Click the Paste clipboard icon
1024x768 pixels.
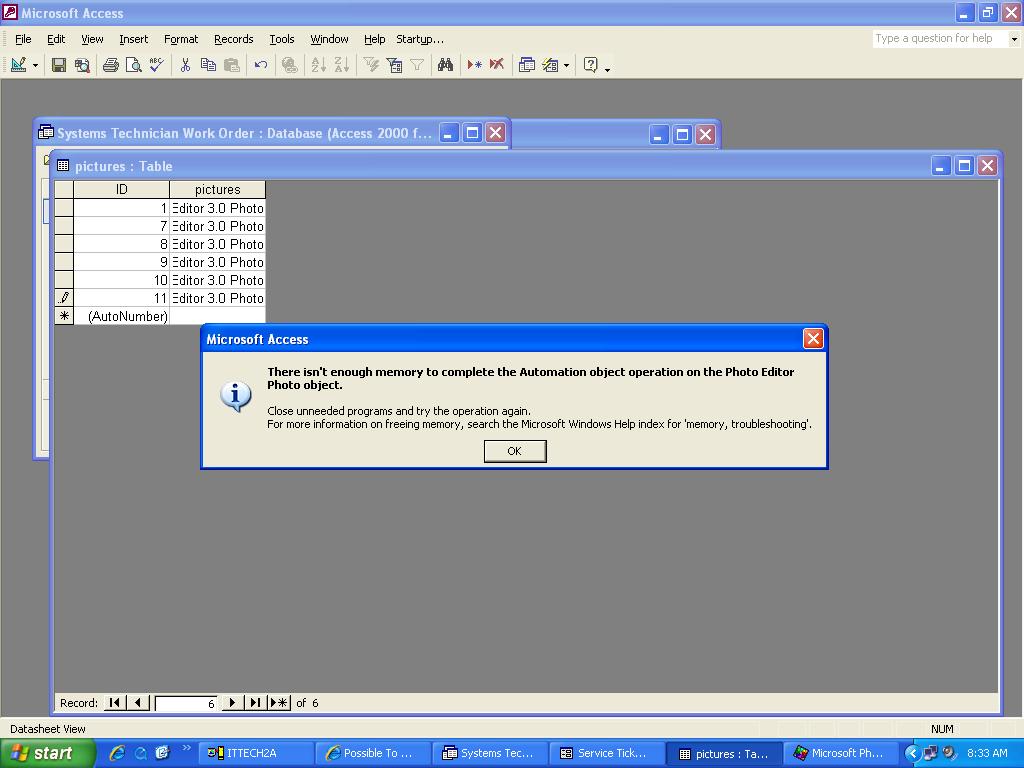(231, 65)
